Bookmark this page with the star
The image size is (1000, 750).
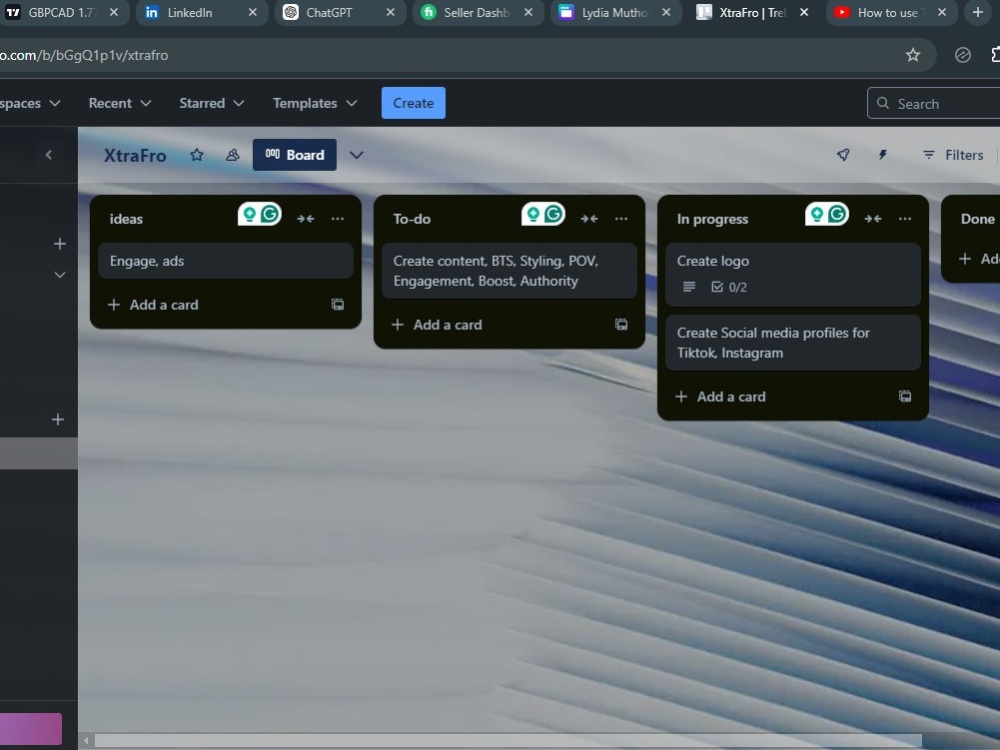click(x=913, y=55)
